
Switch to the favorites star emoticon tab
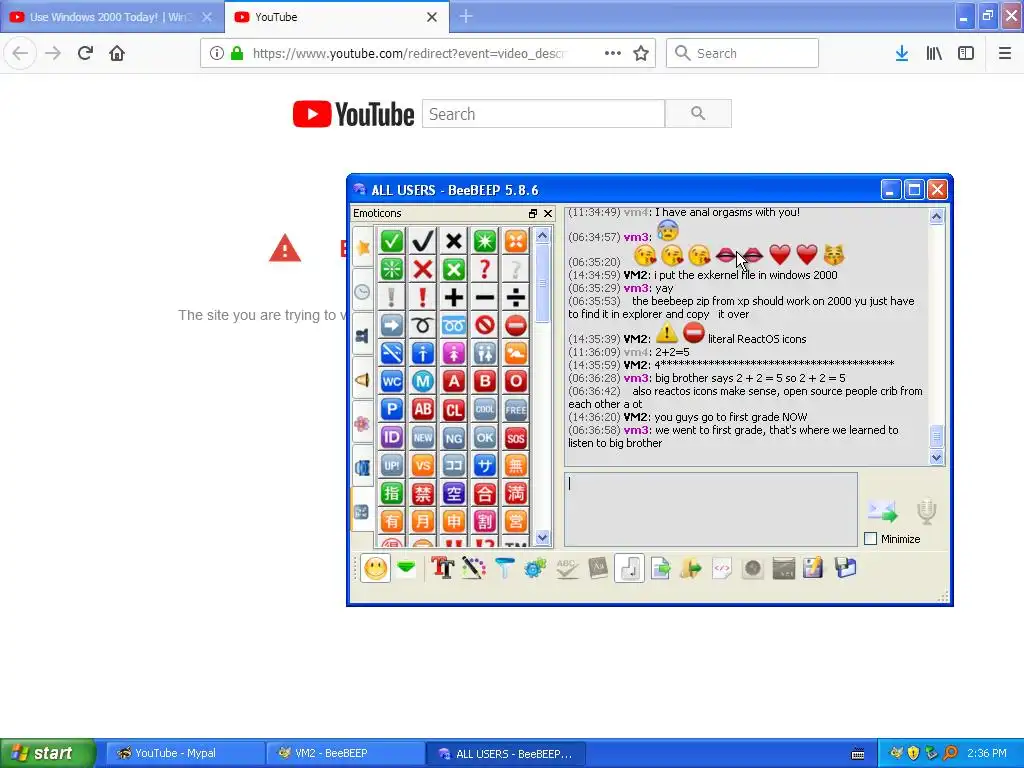tap(363, 248)
